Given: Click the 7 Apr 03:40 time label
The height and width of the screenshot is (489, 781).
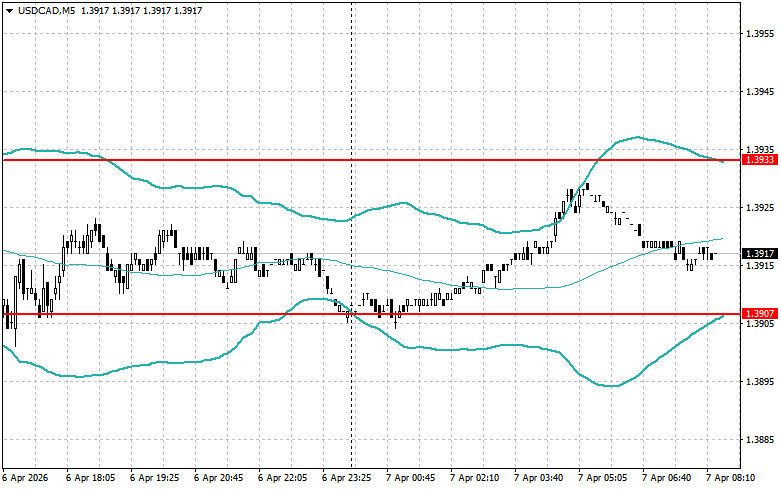Looking at the screenshot, I should coord(538,478).
